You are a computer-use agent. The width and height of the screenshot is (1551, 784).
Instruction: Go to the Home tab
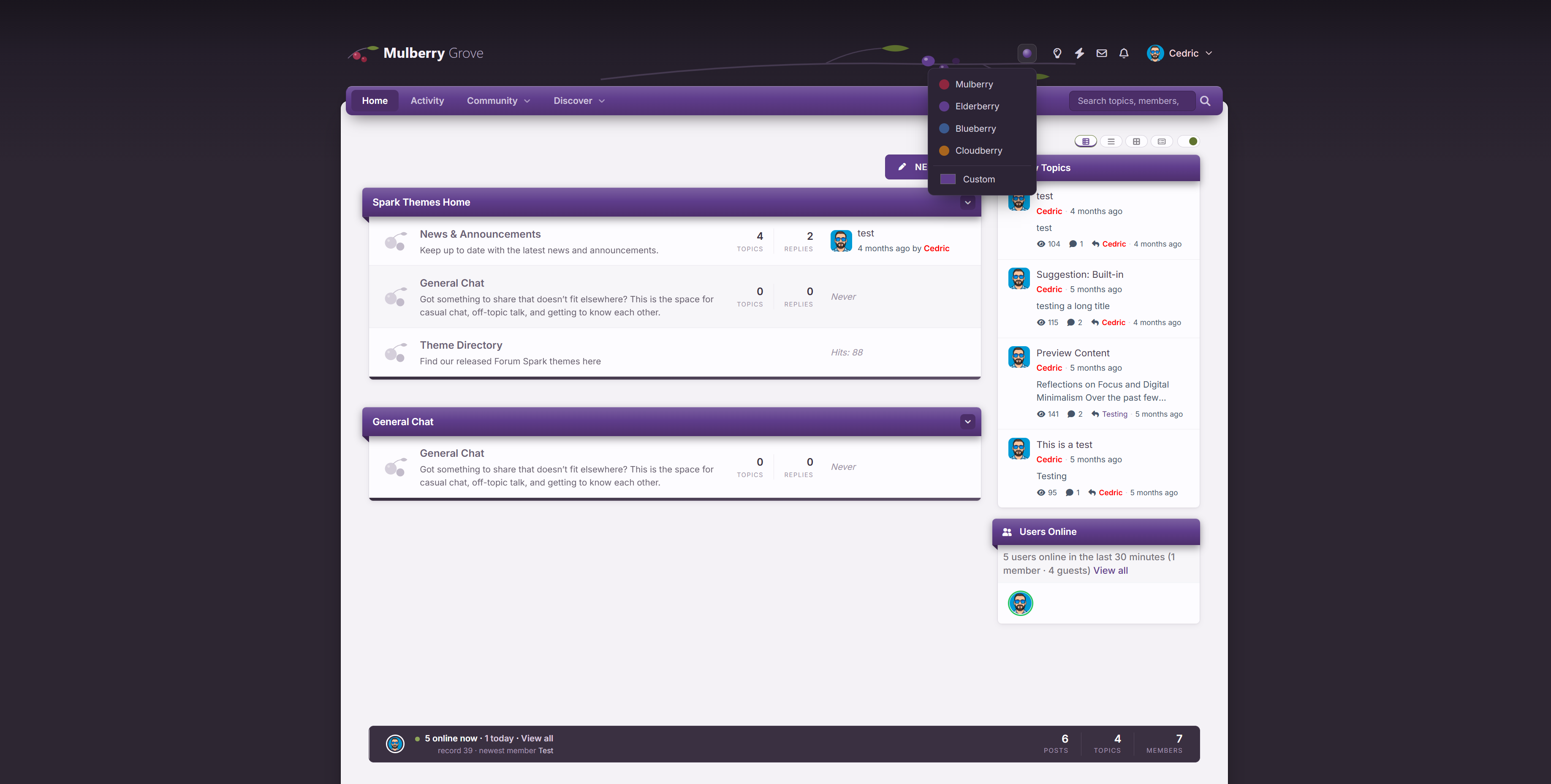(x=375, y=100)
